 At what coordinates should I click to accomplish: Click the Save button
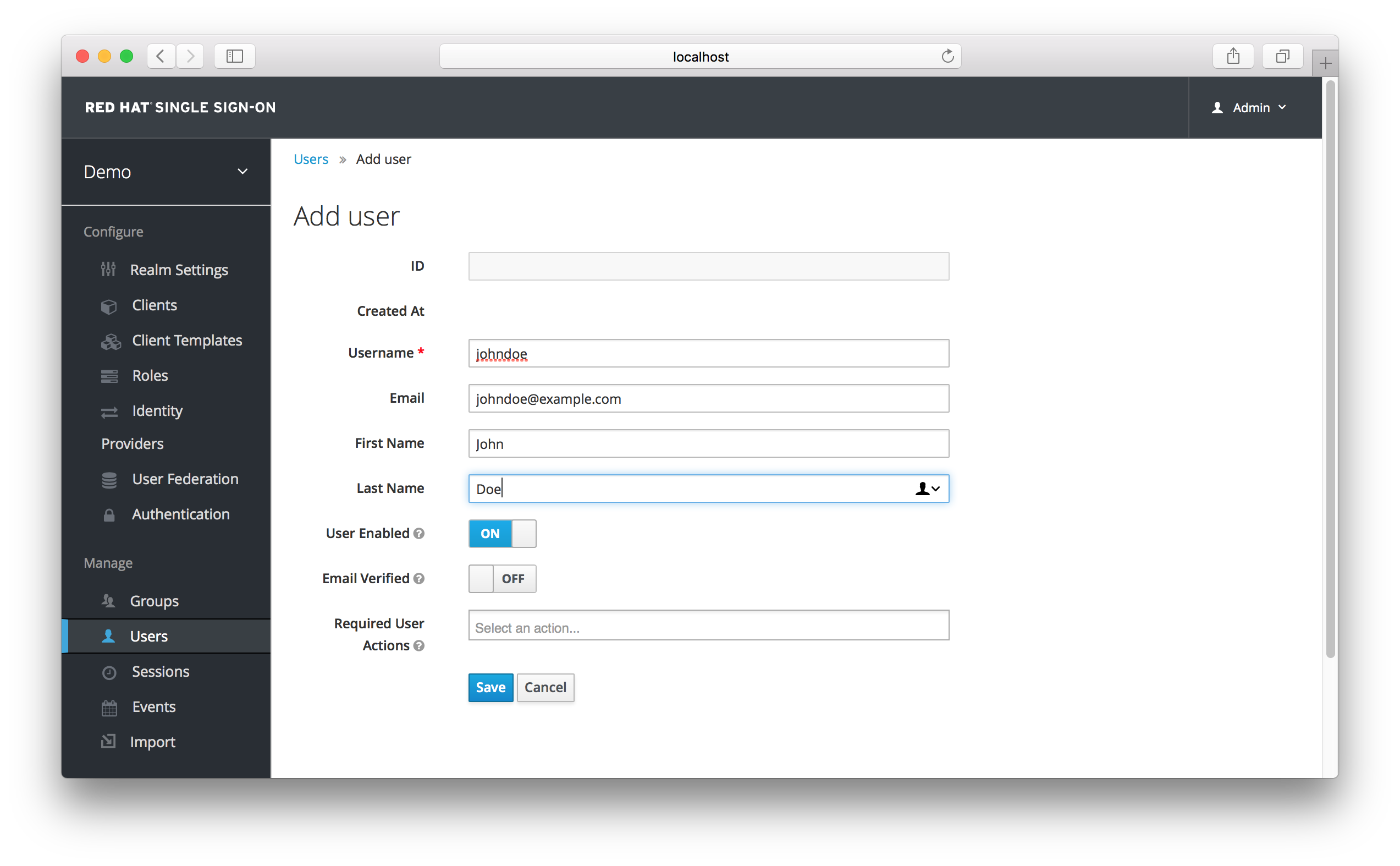[x=489, y=687]
